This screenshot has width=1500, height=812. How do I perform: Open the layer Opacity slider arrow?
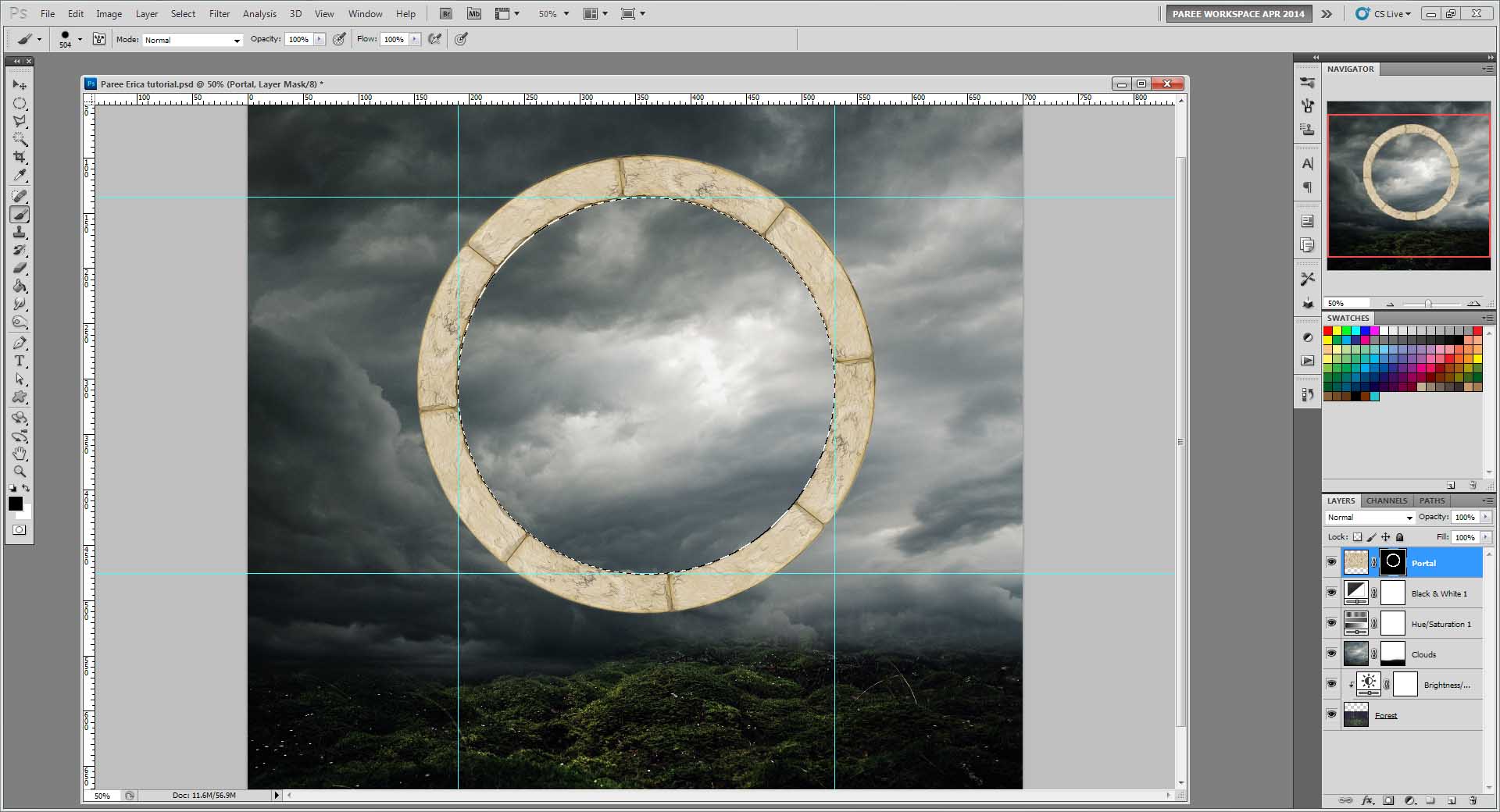[x=1485, y=518]
